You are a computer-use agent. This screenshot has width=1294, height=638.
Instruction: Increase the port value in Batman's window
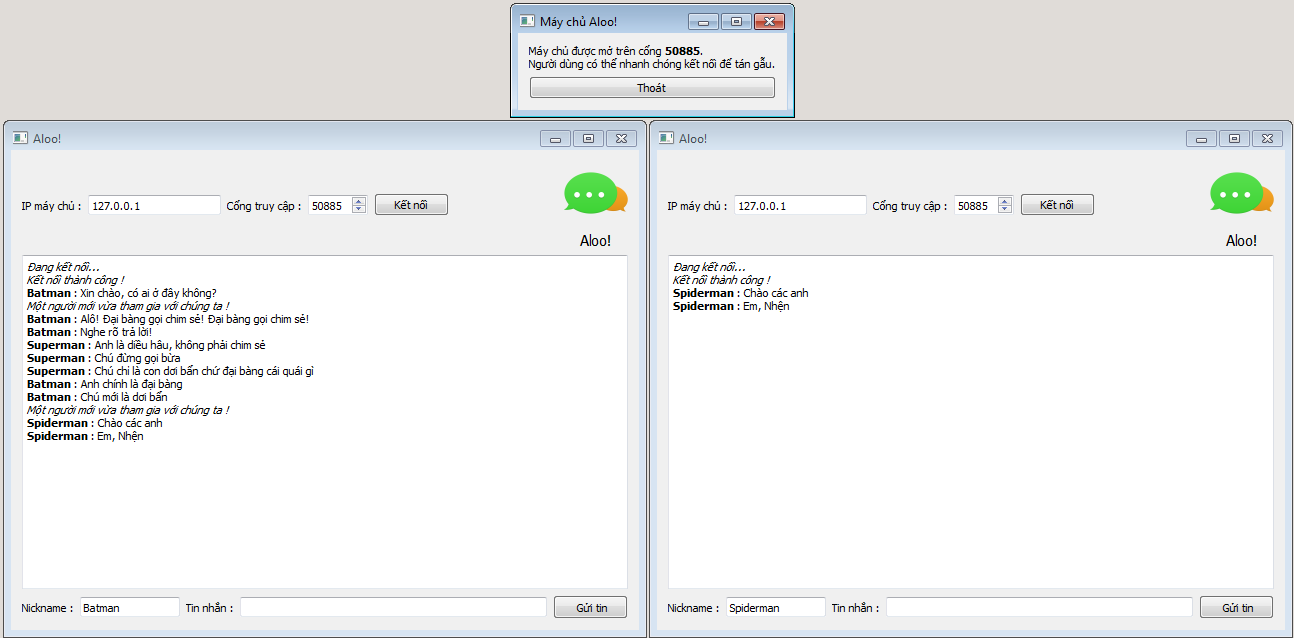click(359, 201)
